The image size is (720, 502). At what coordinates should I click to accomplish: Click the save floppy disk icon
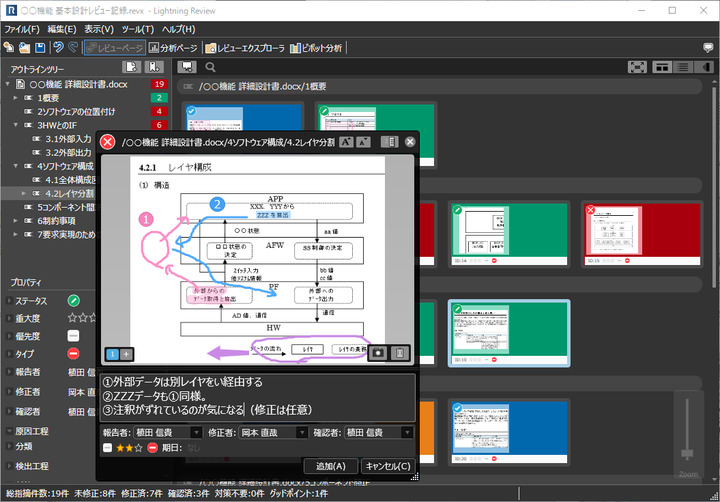[x=39, y=47]
